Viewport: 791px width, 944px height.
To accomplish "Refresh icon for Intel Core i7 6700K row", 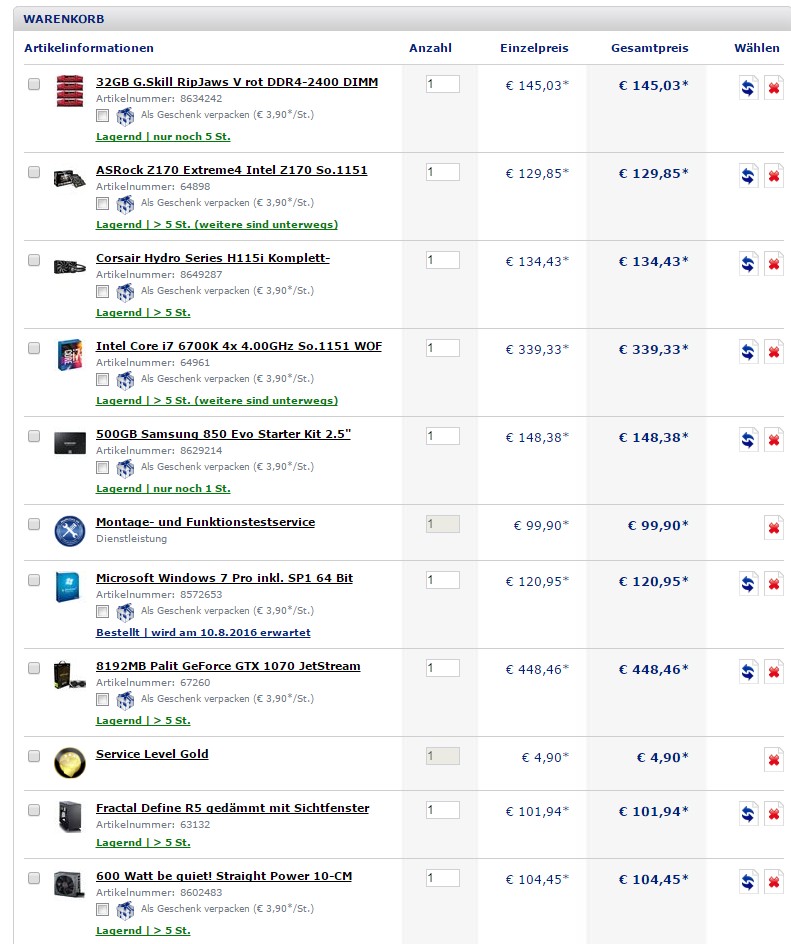I will tap(748, 352).
